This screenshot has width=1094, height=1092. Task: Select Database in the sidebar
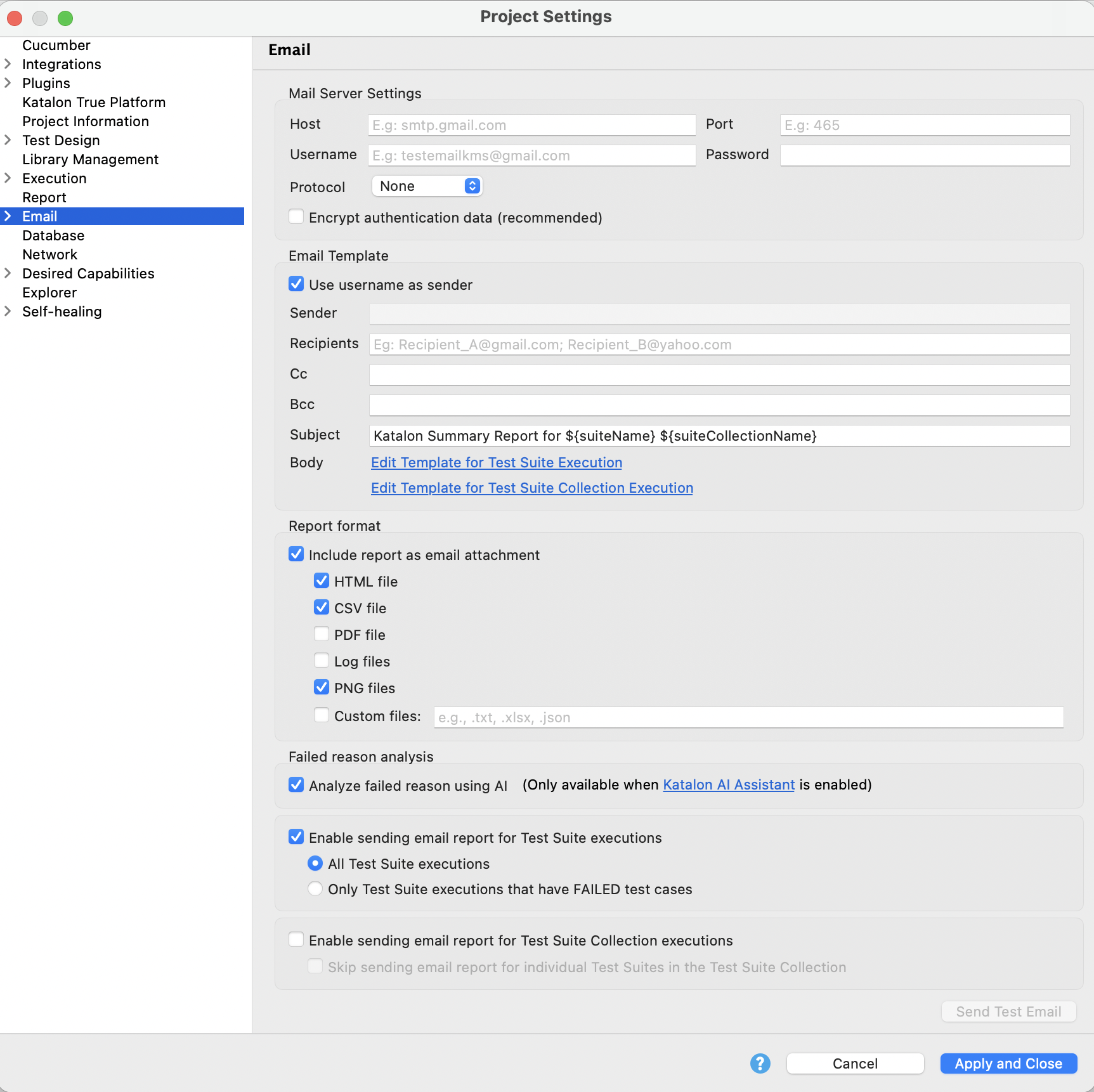(53, 235)
